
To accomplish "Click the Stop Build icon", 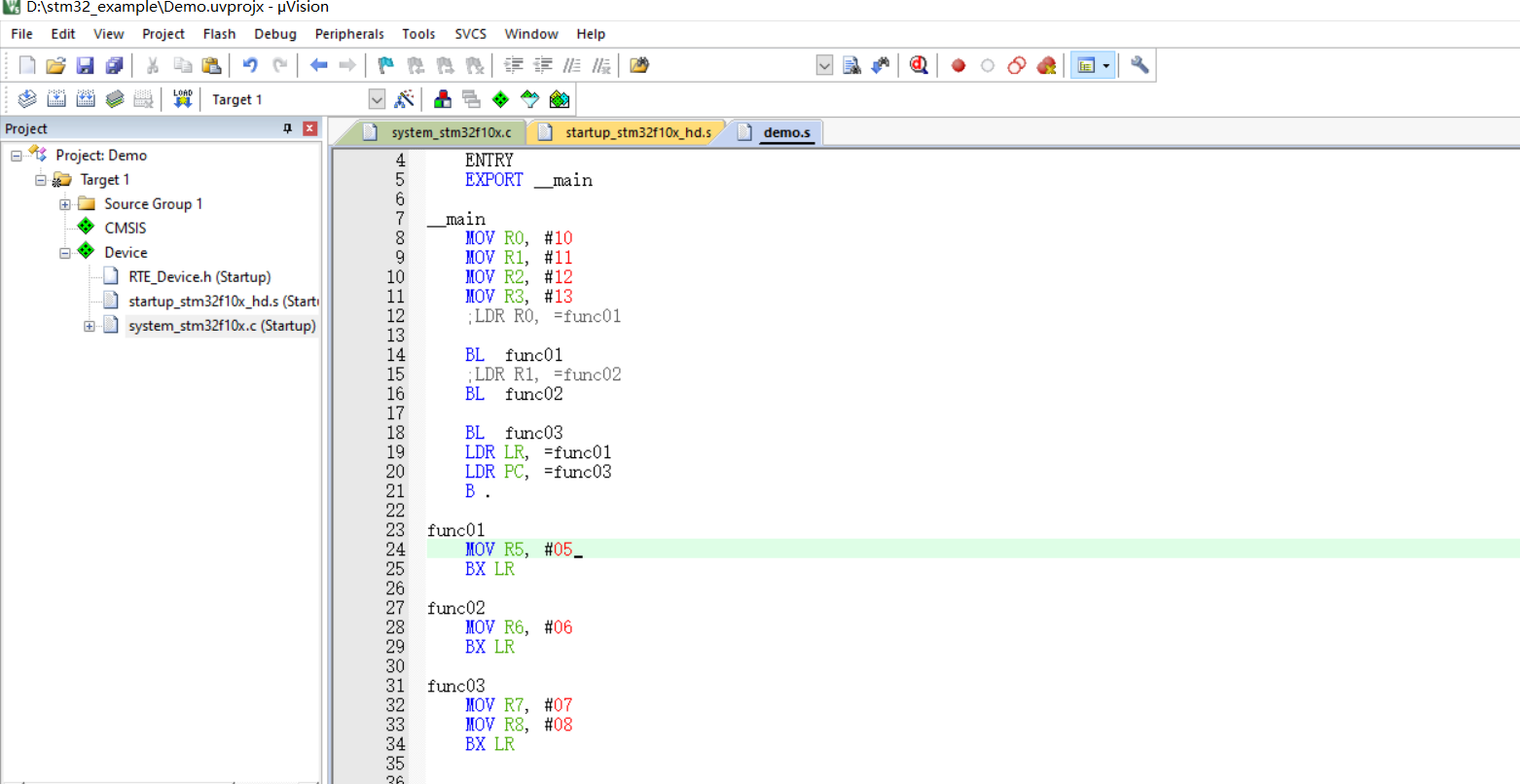I will 144,99.
